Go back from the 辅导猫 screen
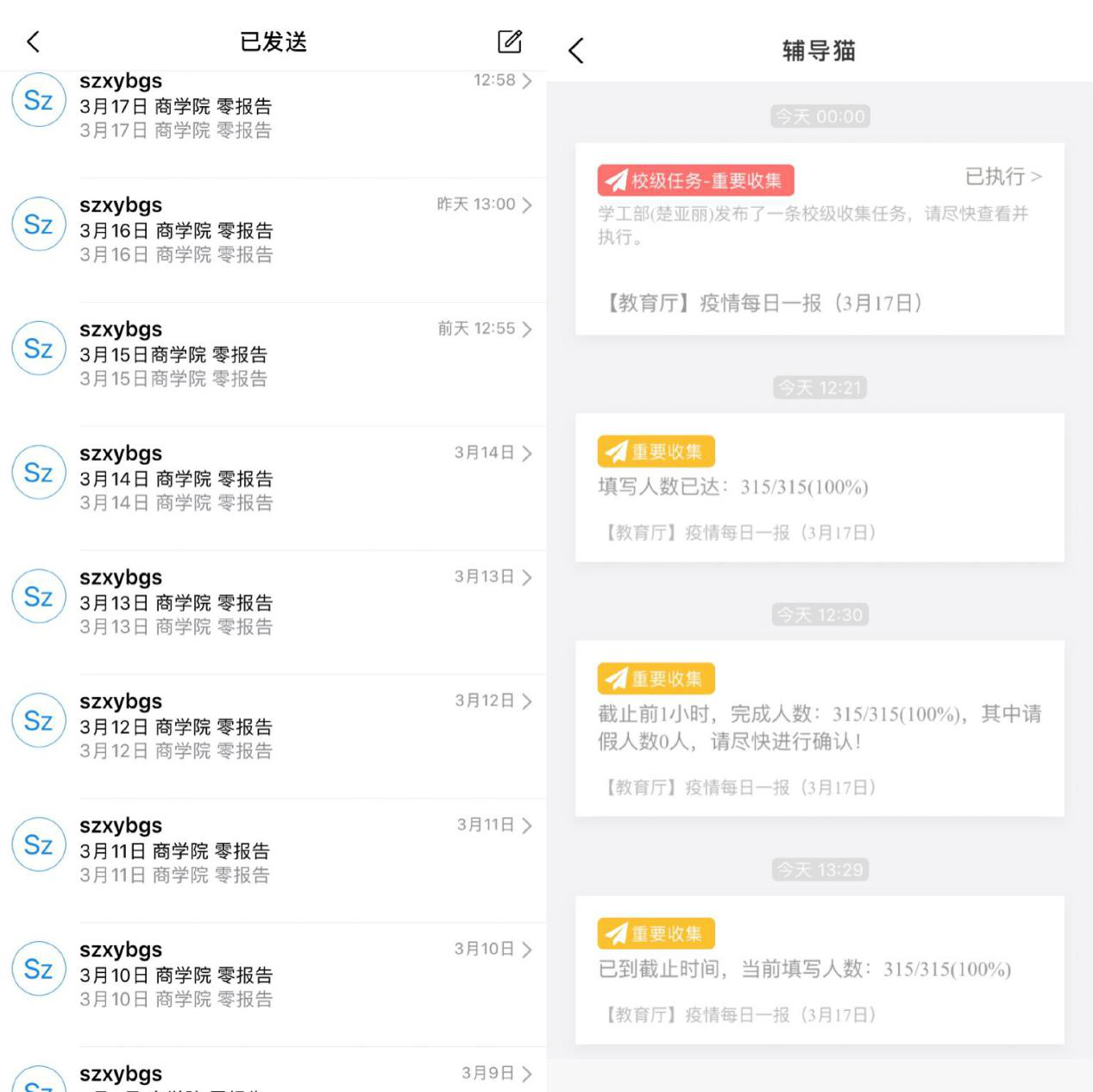This screenshot has height=1092, width=1093. point(576,51)
